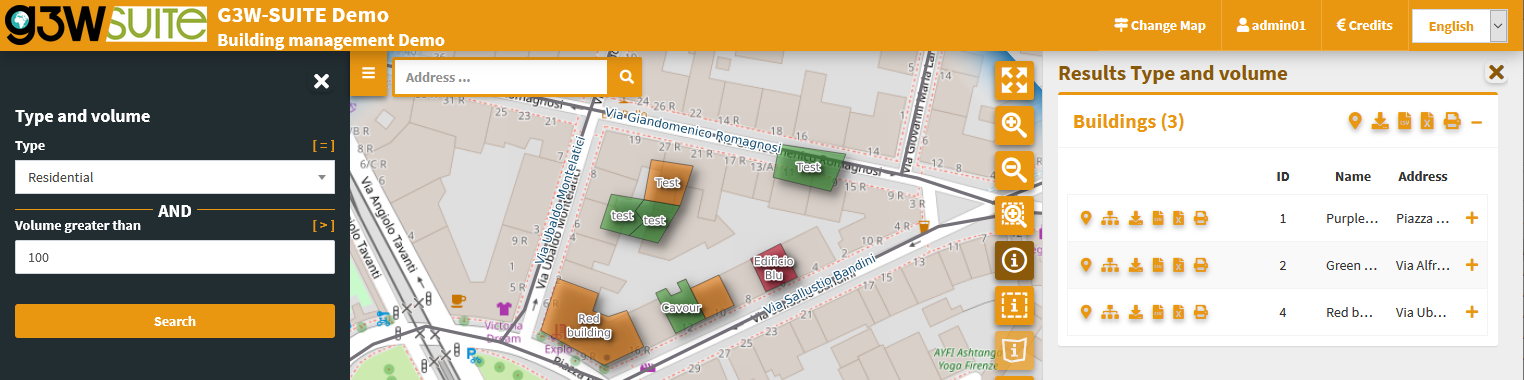Export all Buildings results as CSV
The image size is (1524, 380).
(x=1404, y=121)
